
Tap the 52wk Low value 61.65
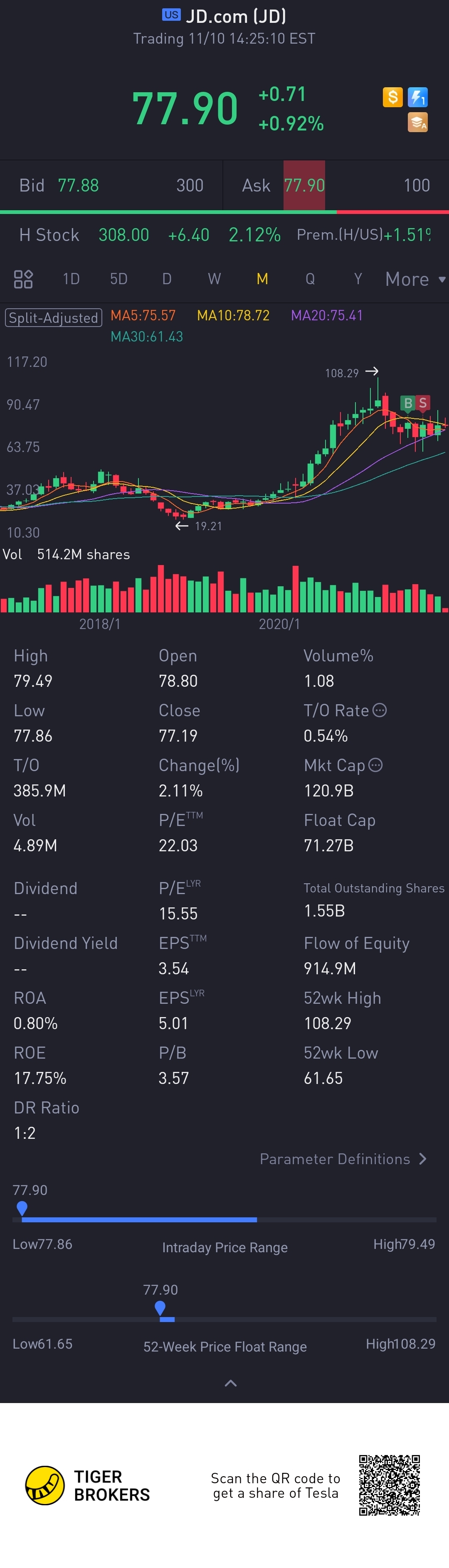(323, 1078)
